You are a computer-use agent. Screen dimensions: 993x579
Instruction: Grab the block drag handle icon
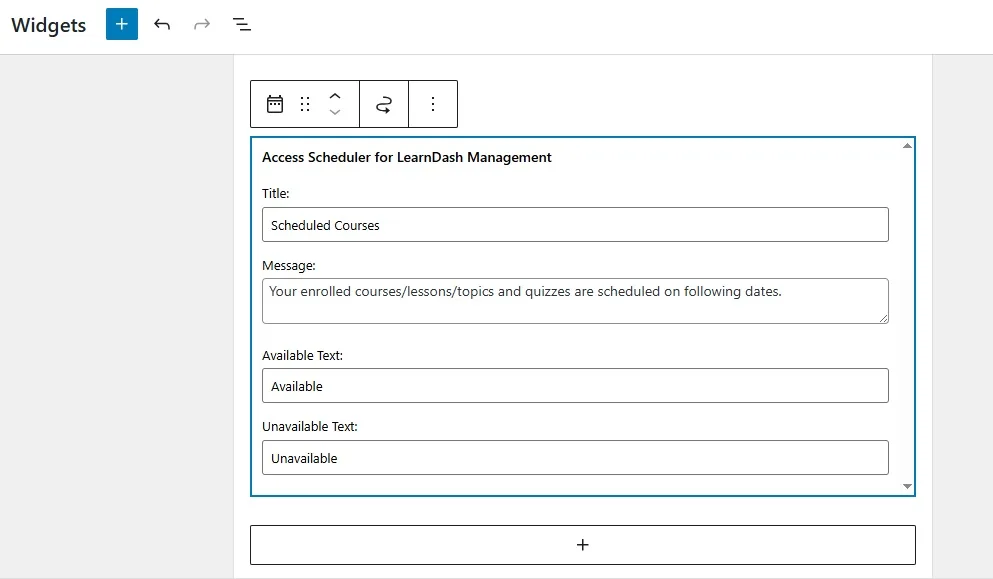305,104
